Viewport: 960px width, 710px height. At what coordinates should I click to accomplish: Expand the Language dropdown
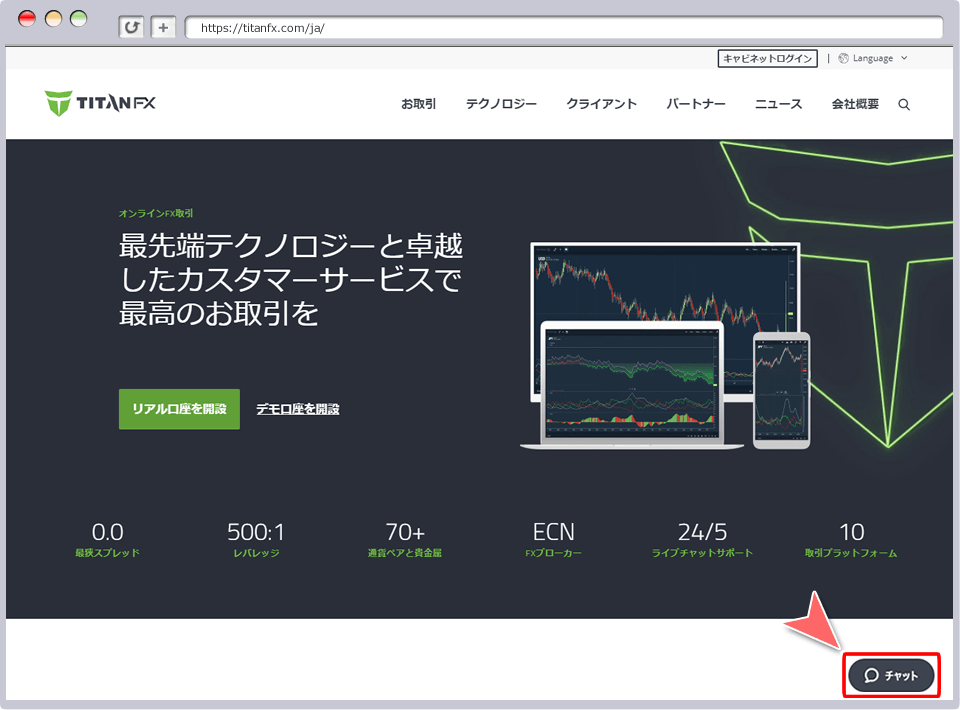pos(875,58)
